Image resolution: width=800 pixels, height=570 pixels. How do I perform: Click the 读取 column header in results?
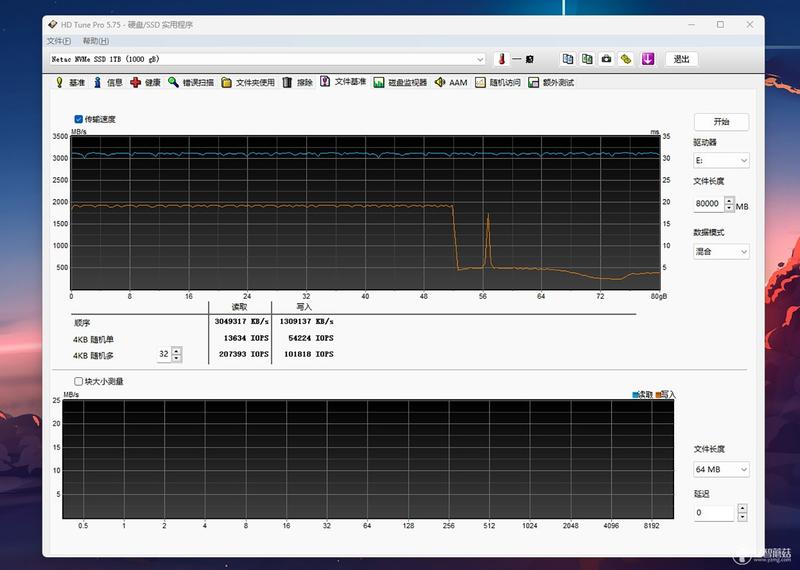[239, 307]
